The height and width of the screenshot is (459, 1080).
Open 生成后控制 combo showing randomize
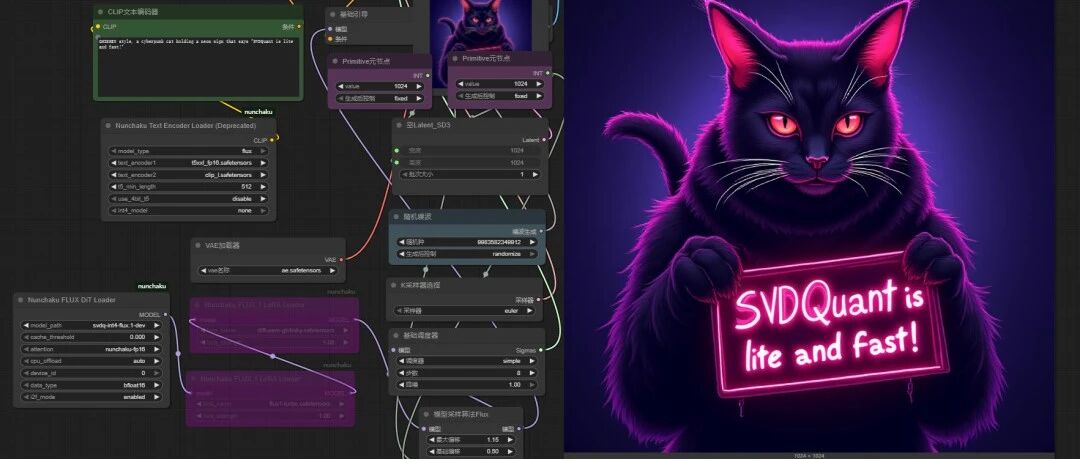[466, 254]
